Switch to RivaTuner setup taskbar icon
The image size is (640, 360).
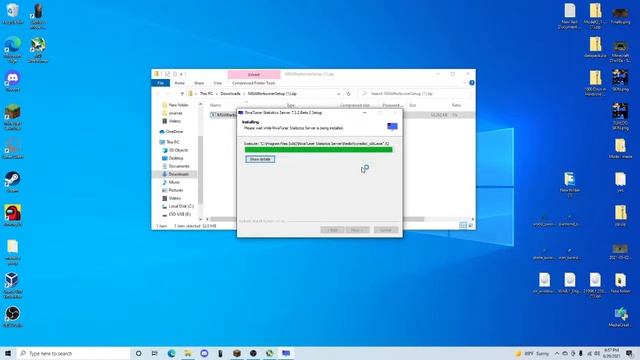(x=286, y=353)
